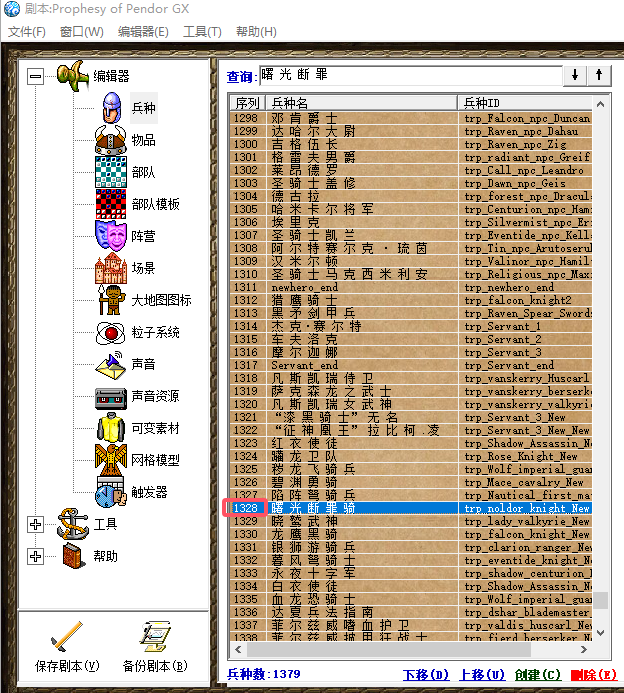Select row 1317 Servant_end
The image size is (624, 693).
(411, 365)
